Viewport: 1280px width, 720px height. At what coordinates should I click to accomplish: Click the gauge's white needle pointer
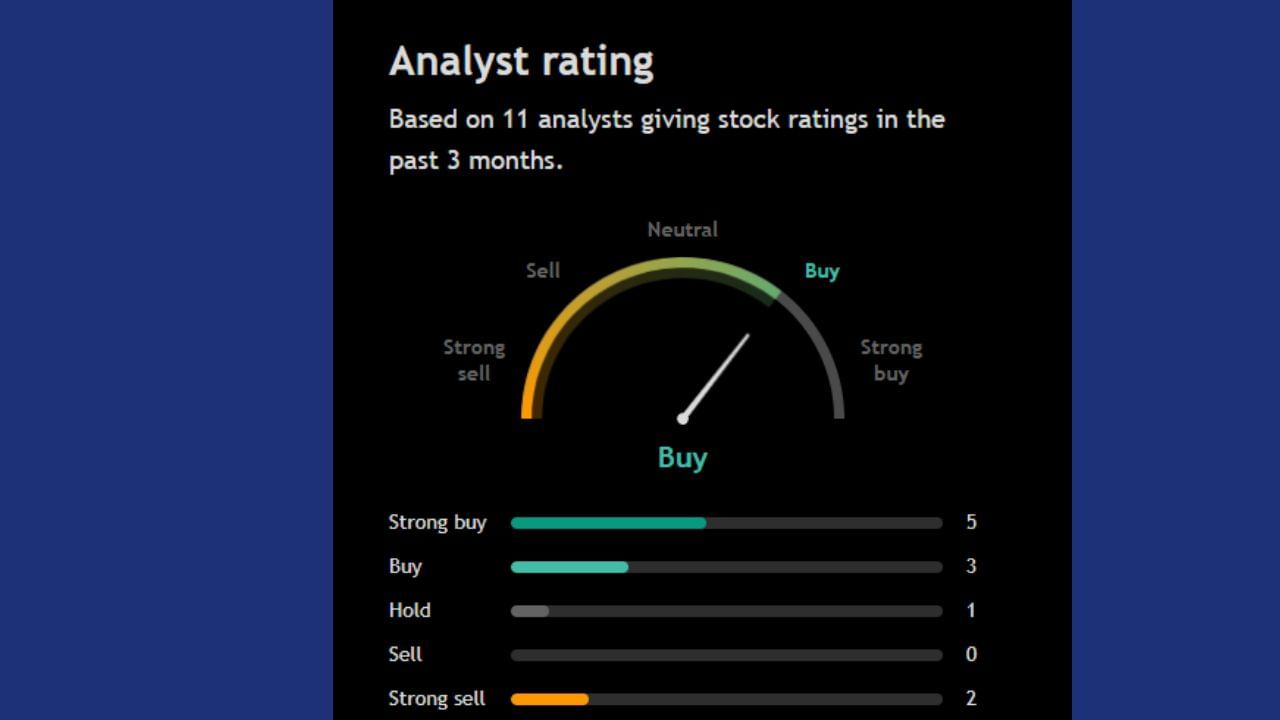[718, 373]
